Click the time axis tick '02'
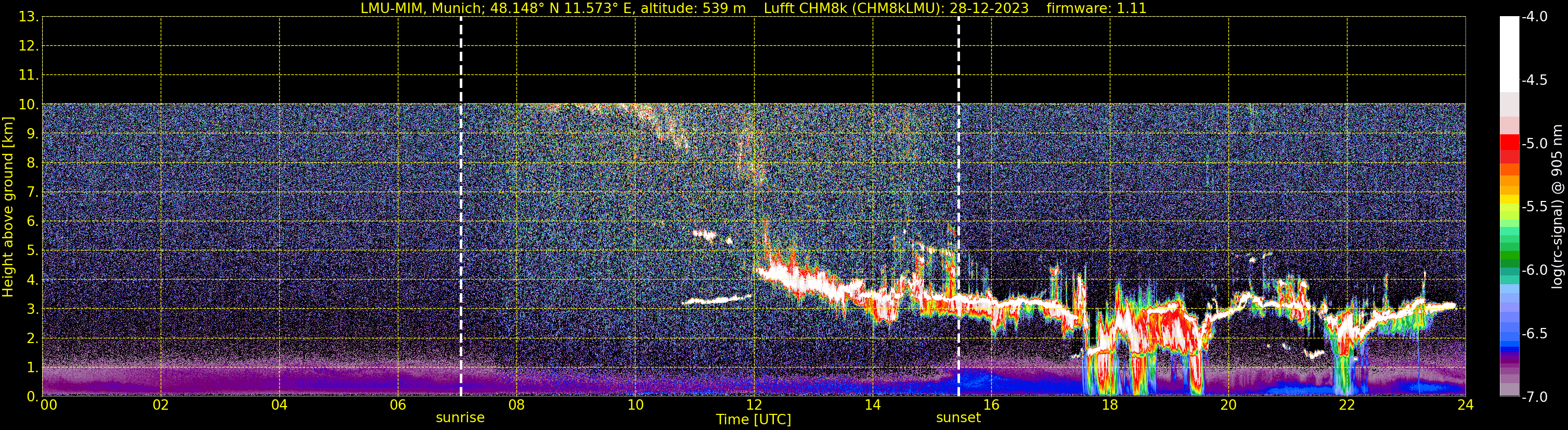Screen dimensions: 1568x430 (x=161, y=405)
